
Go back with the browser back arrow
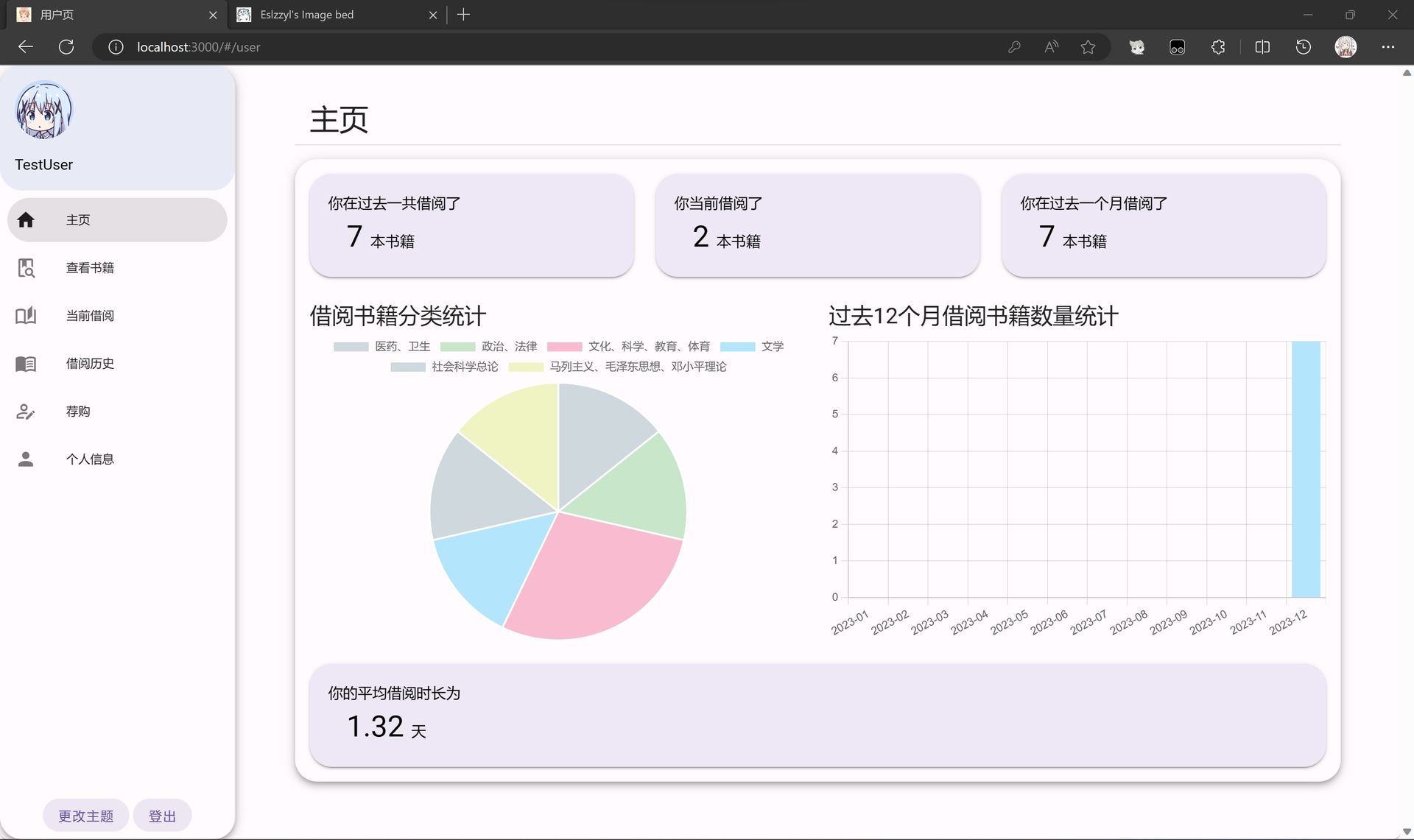pos(26,47)
